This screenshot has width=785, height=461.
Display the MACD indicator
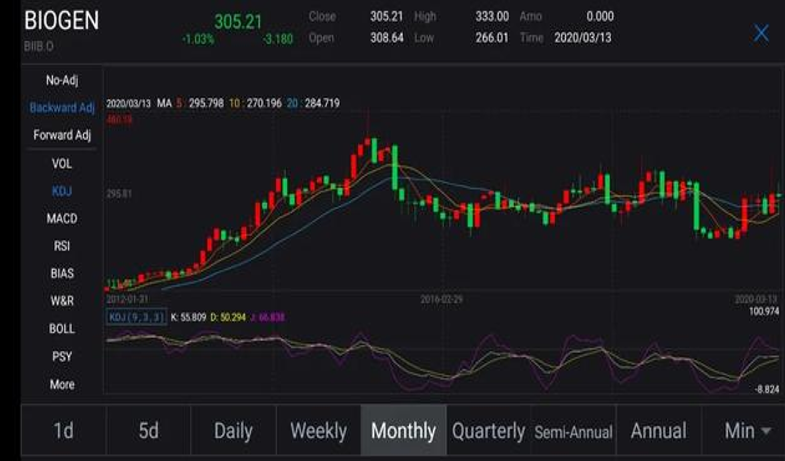(62, 218)
